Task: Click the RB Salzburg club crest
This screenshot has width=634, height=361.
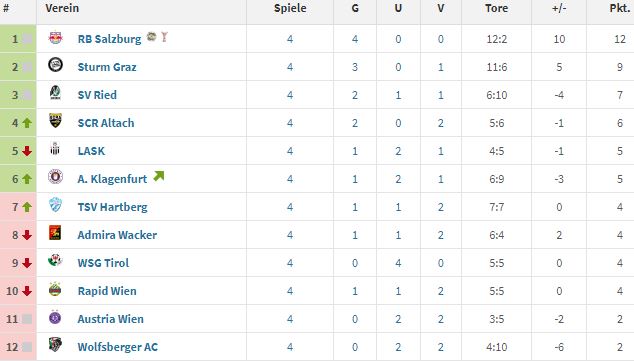Action: click(x=55, y=38)
